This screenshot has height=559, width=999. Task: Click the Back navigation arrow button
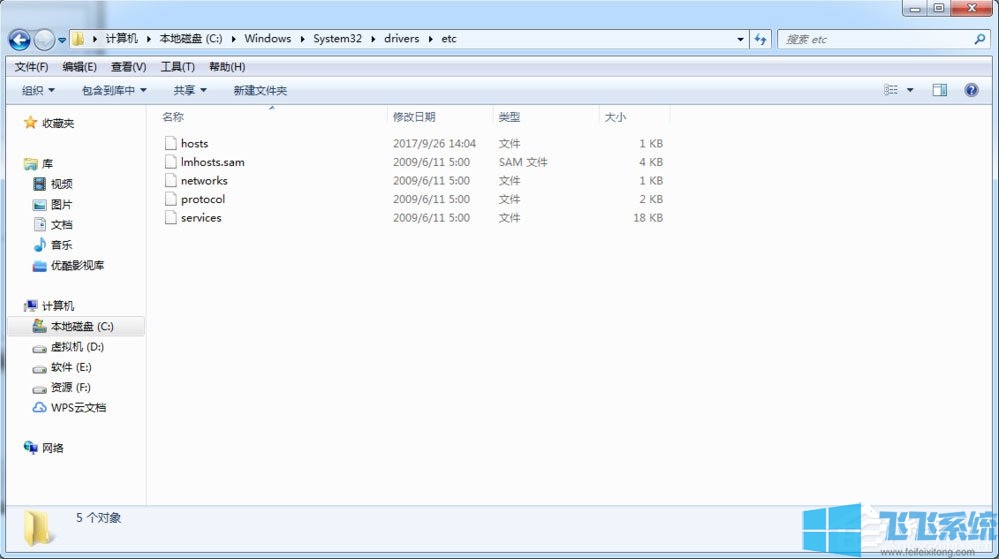19,40
